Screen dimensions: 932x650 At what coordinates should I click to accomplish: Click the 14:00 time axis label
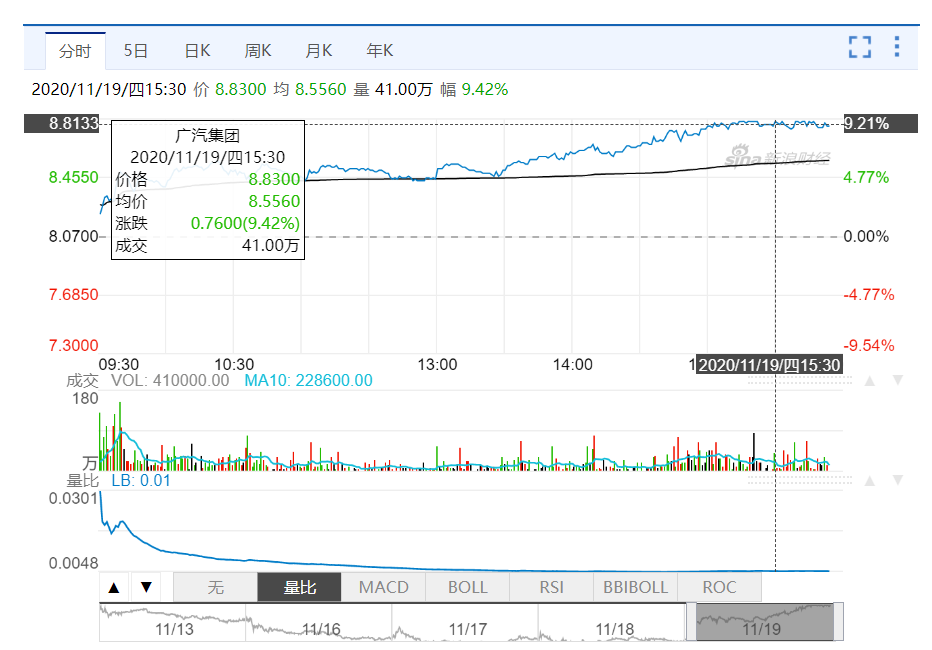point(572,365)
